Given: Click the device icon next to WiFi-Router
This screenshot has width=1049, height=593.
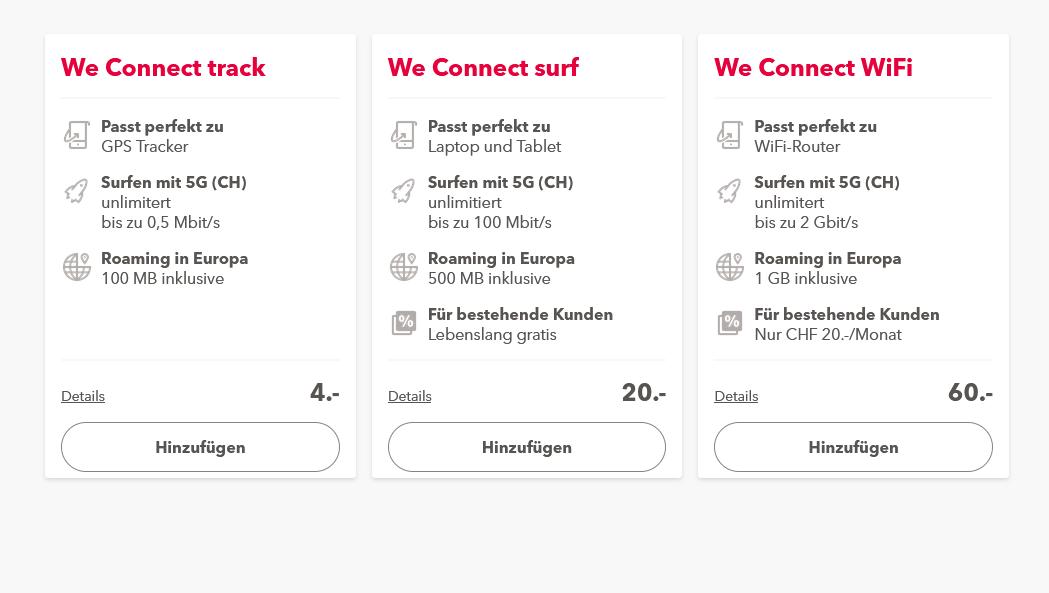Looking at the screenshot, I should tap(730, 135).
